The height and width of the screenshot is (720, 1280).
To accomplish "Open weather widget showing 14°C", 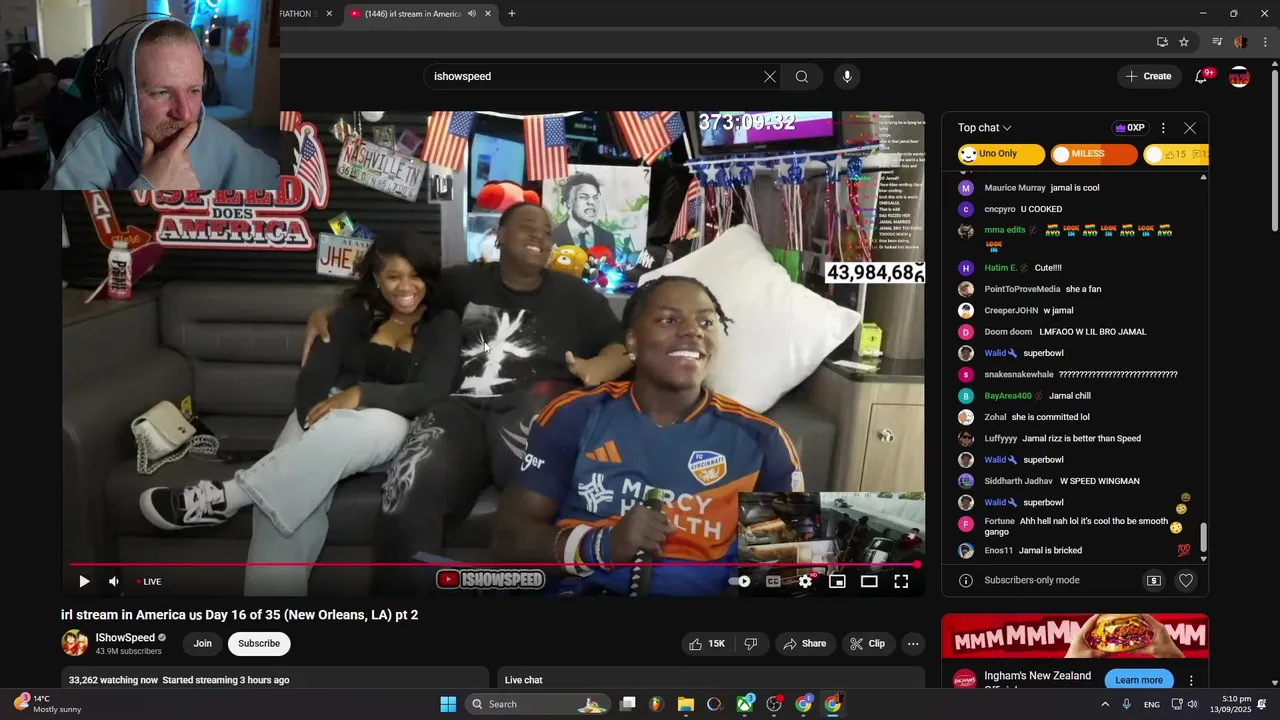I will (48, 704).
